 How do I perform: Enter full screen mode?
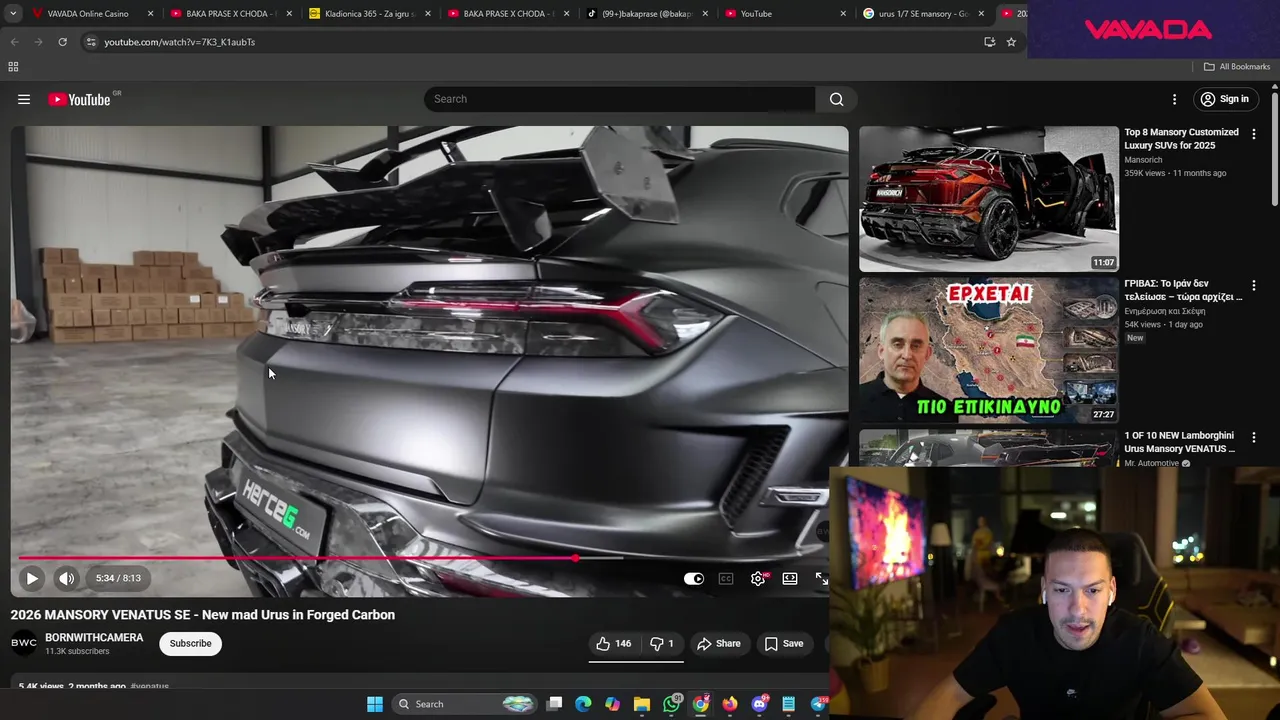(821, 578)
